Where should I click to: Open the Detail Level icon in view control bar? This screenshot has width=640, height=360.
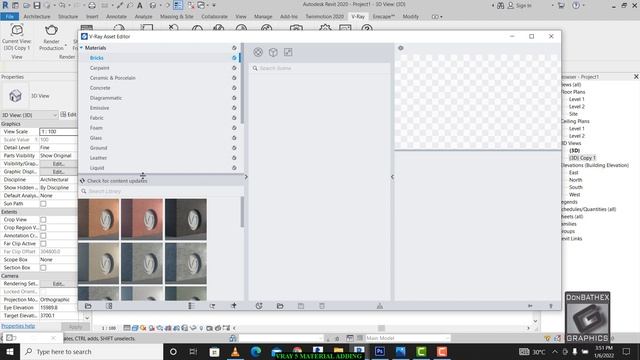click(x=127, y=328)
